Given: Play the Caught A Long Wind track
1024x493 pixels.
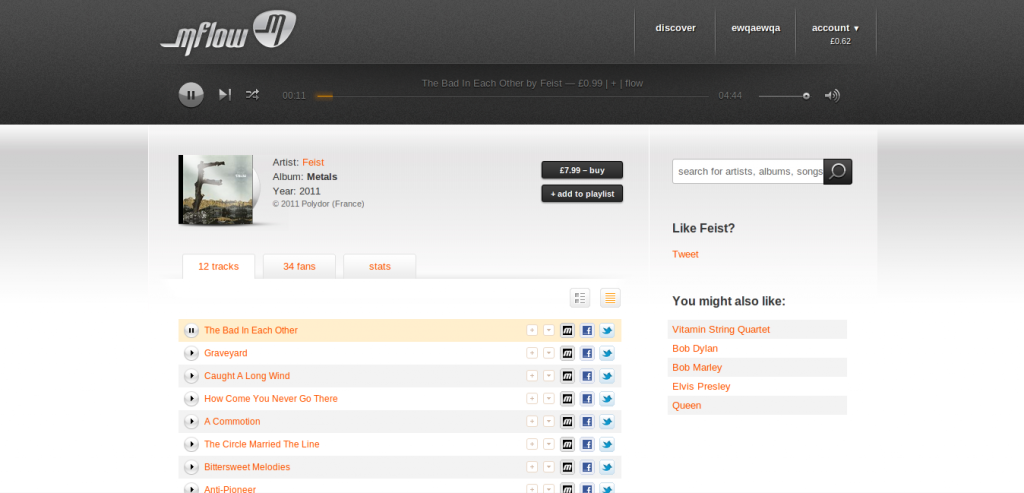Looking at the screenshot, I should 191,376.
